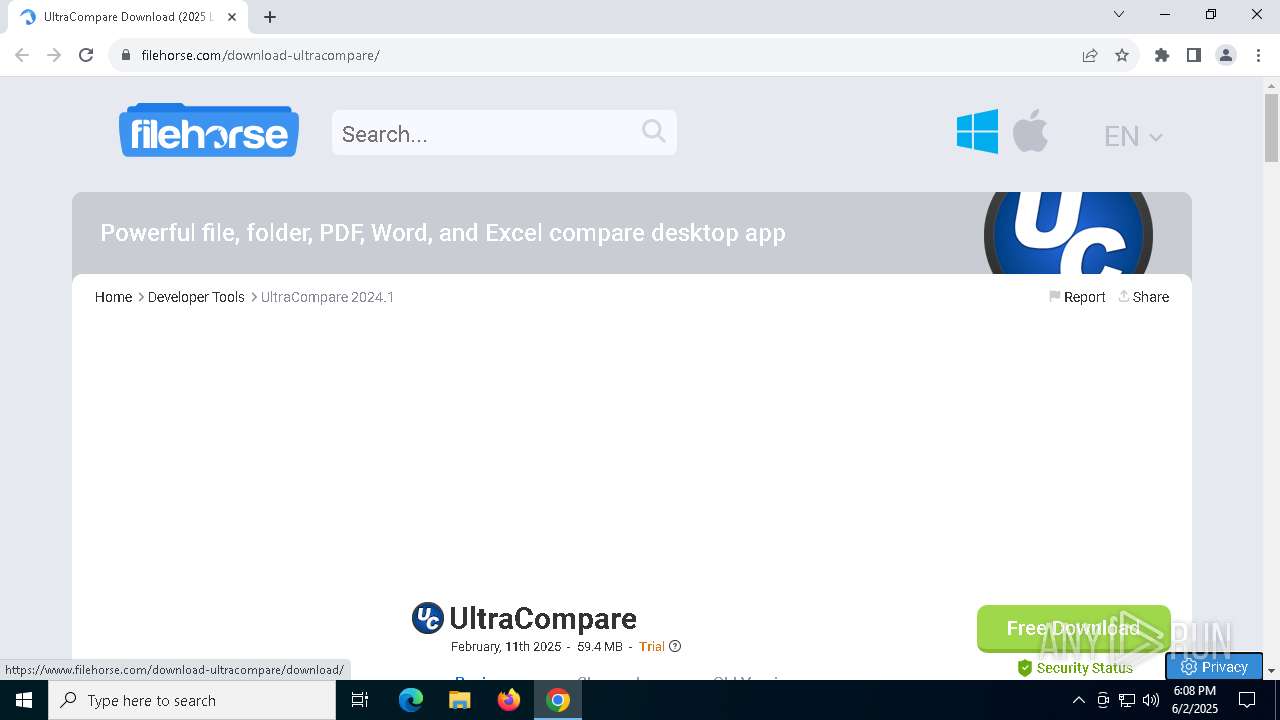Select the UltraCompare Download tab
Image resolution: width=1280 pixels, height=720 pixels.
tap(128, 17)
